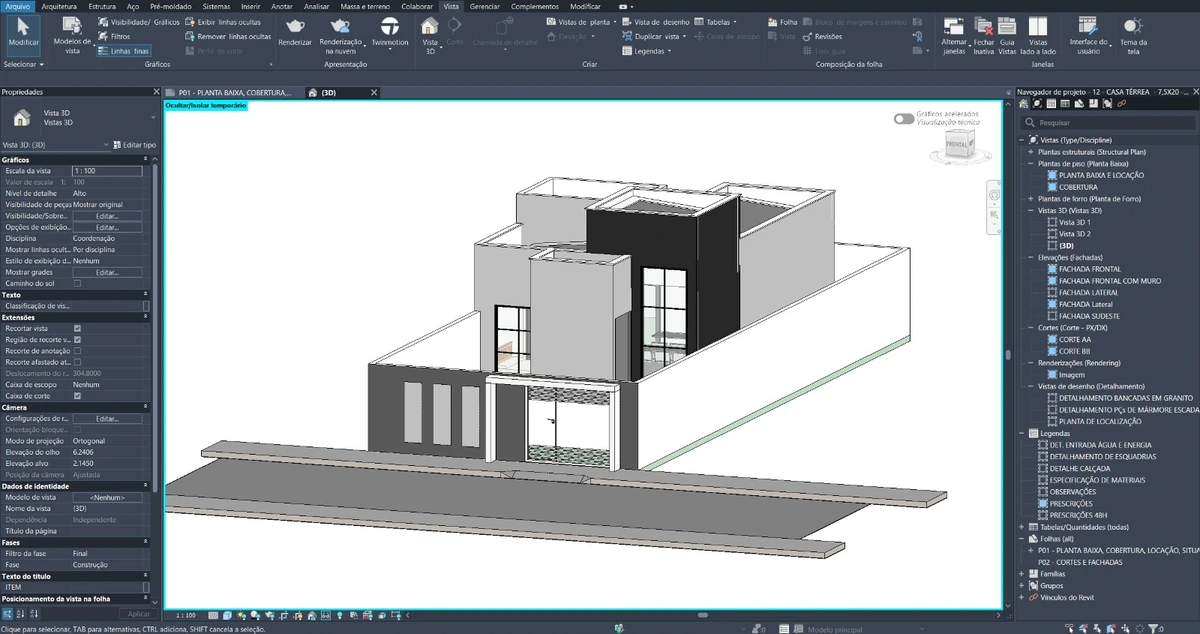
Task: Open the Filtros tool
Action: pyautogui.click(x=113, y=36)
